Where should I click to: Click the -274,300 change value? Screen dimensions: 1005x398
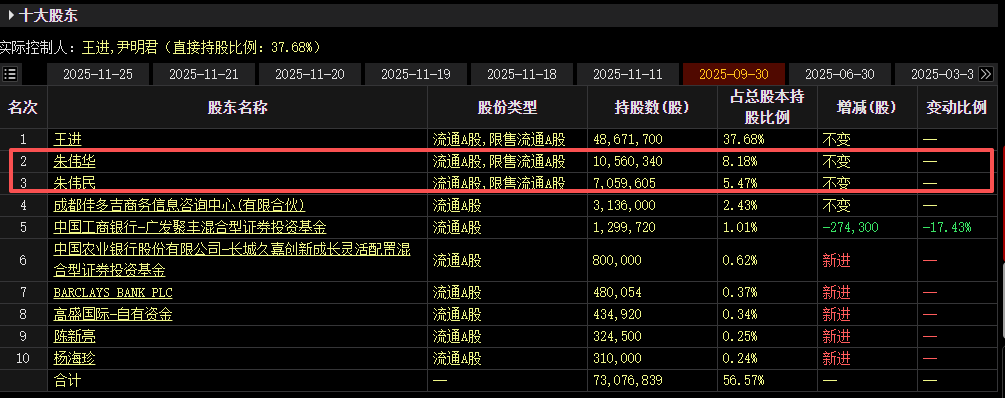click(851, 228)
